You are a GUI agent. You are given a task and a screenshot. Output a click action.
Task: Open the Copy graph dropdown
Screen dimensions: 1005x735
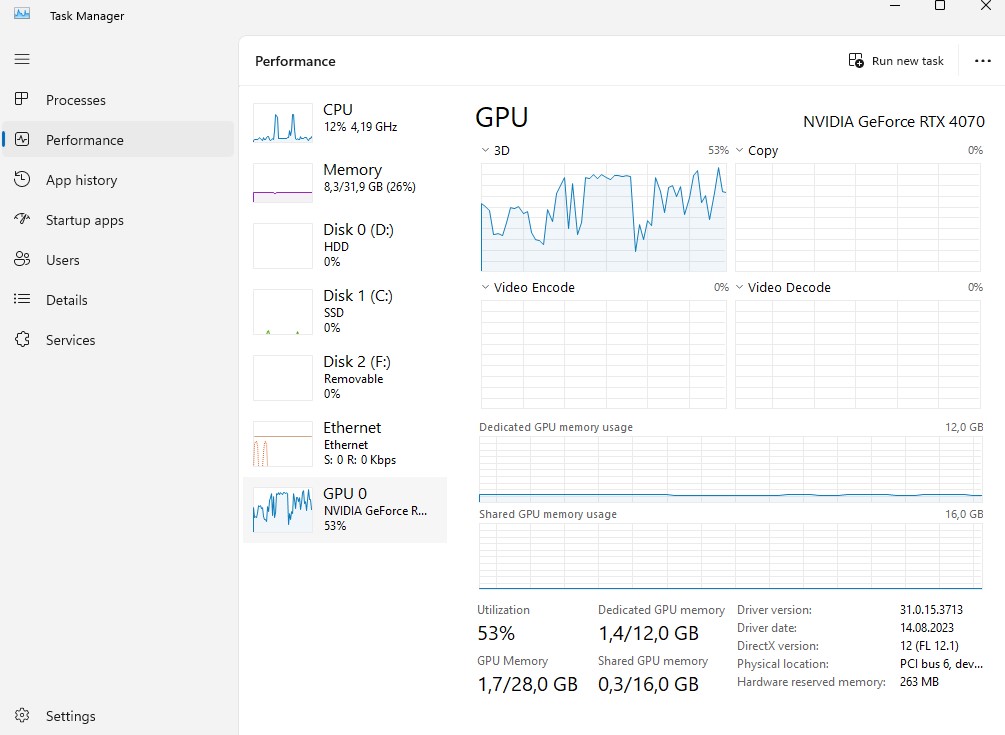741,150
